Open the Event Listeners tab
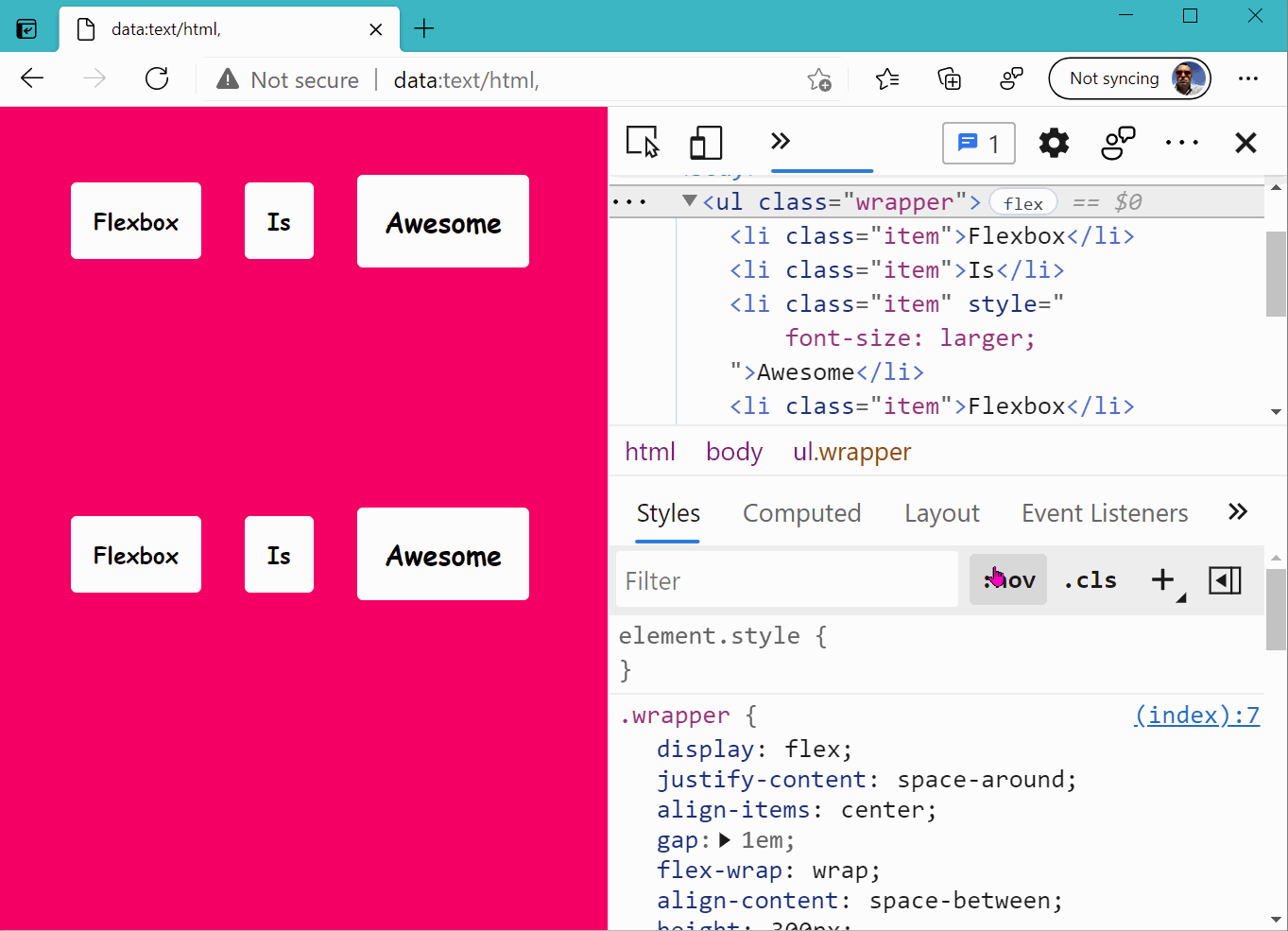1288x931 pixels. pos(1104,513)
